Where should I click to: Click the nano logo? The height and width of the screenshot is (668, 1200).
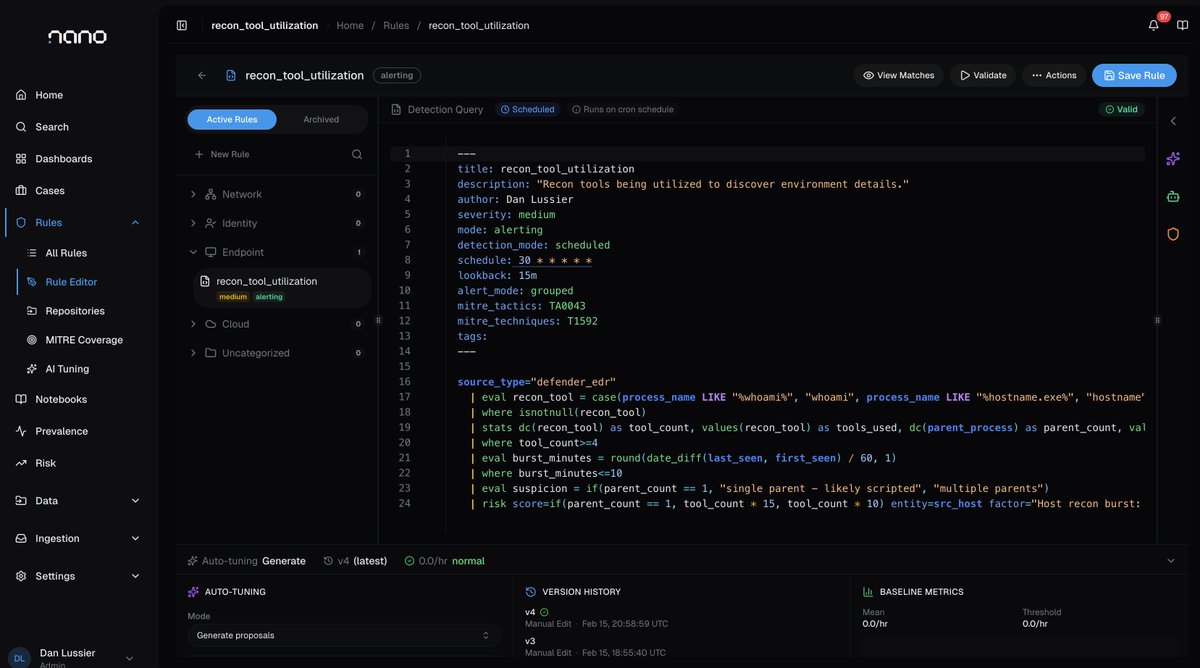77,37
